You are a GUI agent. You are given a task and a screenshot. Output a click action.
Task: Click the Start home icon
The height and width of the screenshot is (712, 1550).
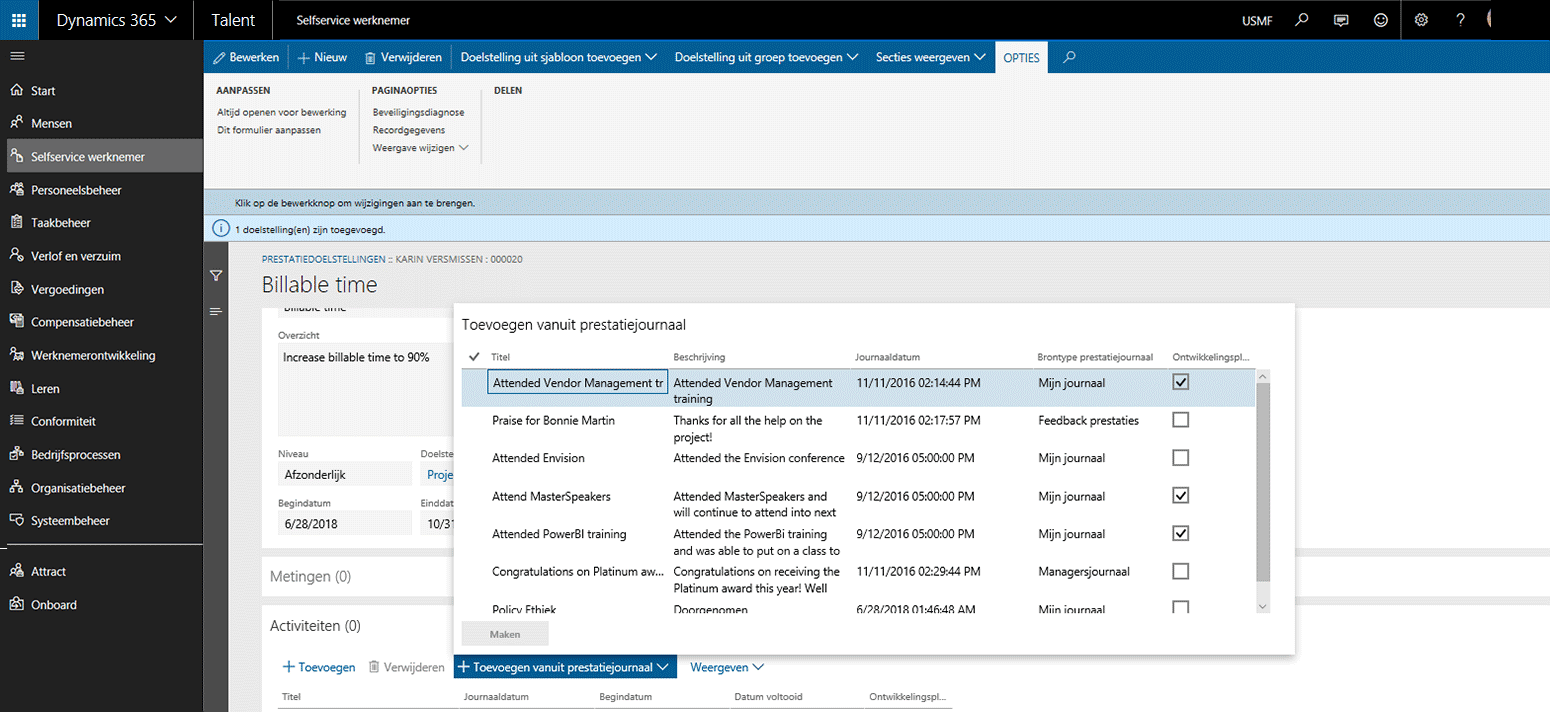(x=16, y=90)
